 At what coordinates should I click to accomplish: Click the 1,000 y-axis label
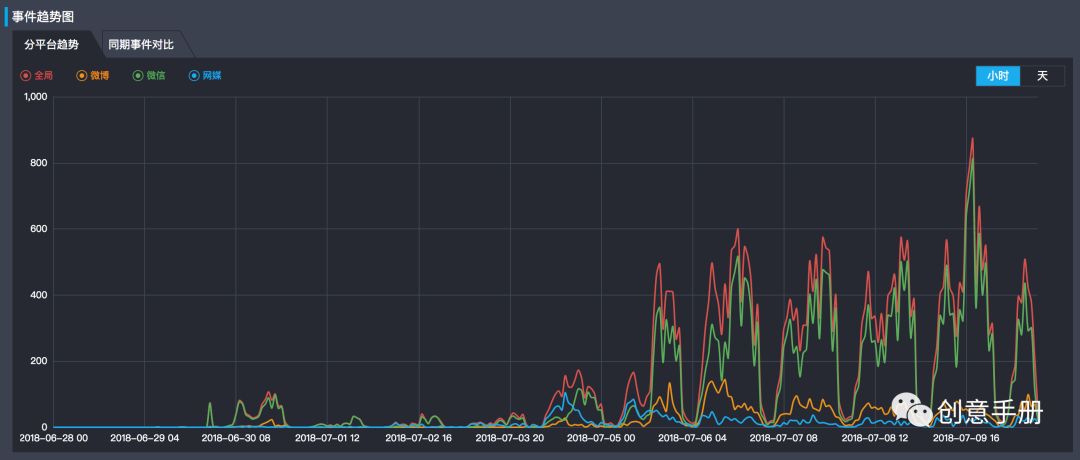[x=35, y=97]
